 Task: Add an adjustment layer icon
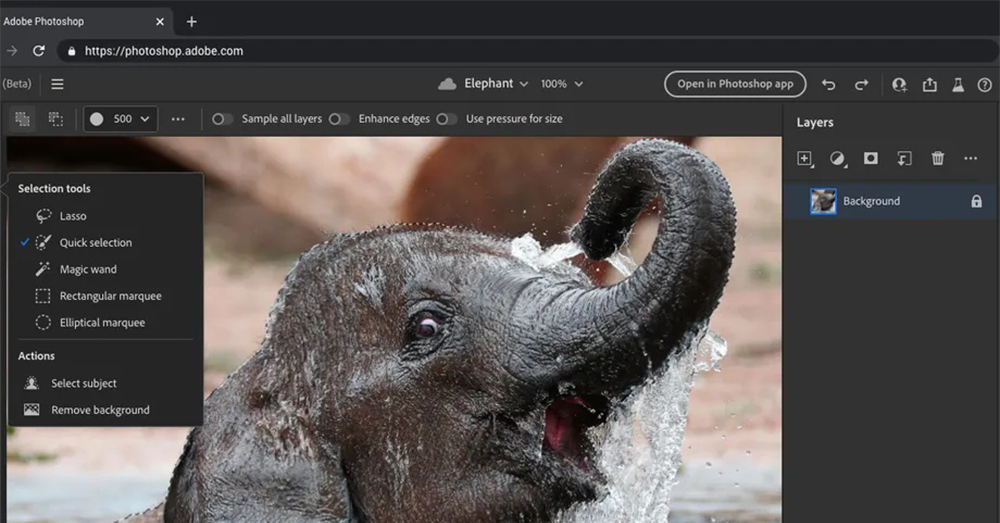pos(838,159)
